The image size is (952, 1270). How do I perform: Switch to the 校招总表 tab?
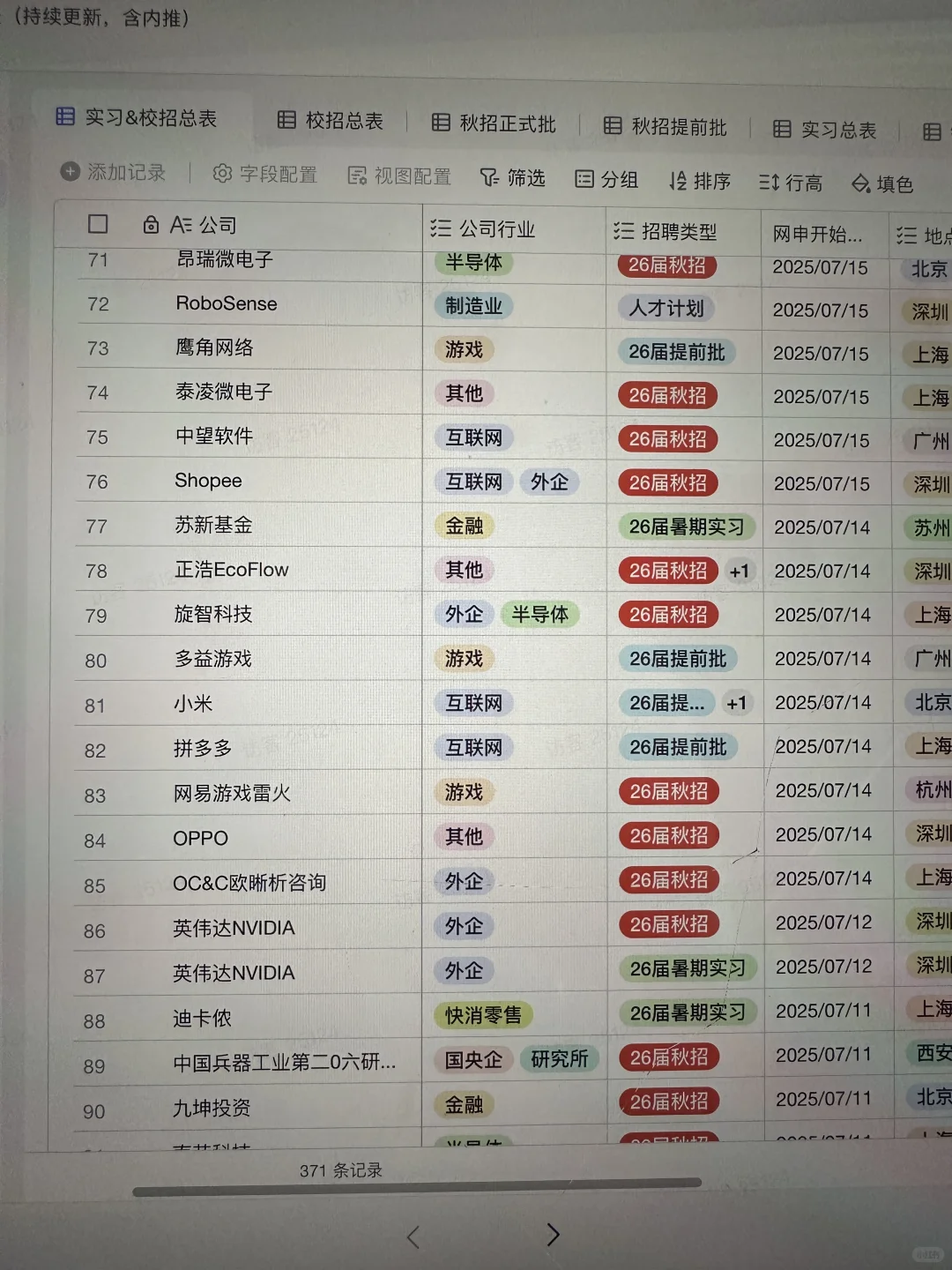330,121
